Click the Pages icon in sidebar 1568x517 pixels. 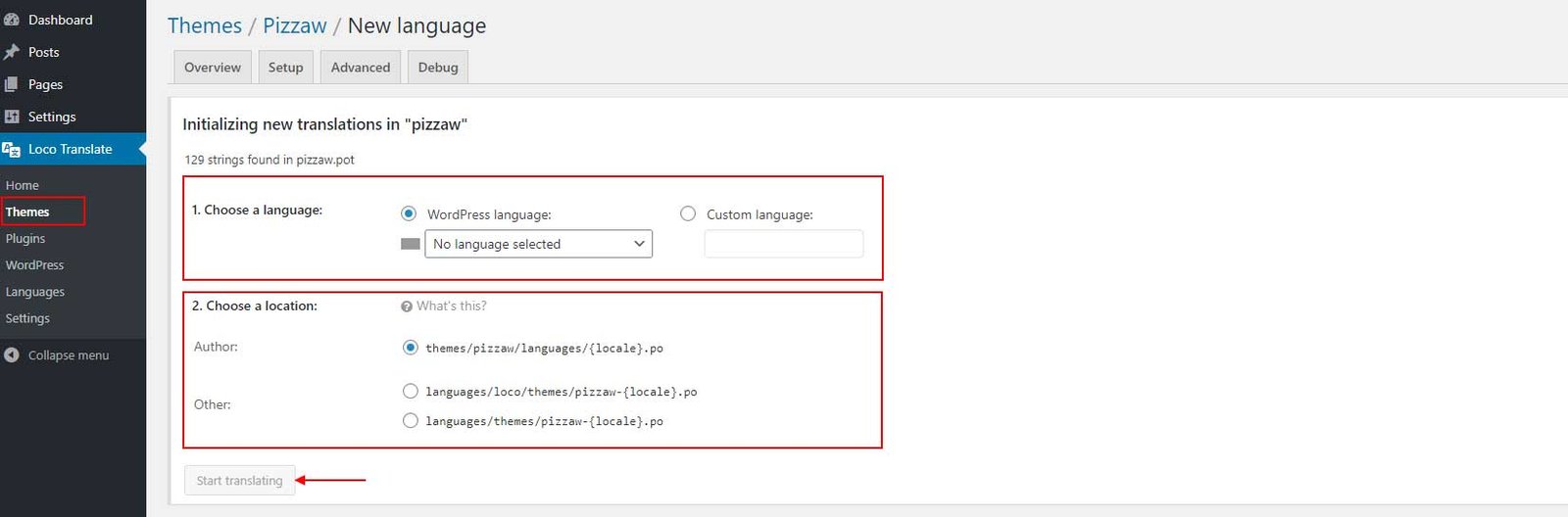(x=12, y=84)
